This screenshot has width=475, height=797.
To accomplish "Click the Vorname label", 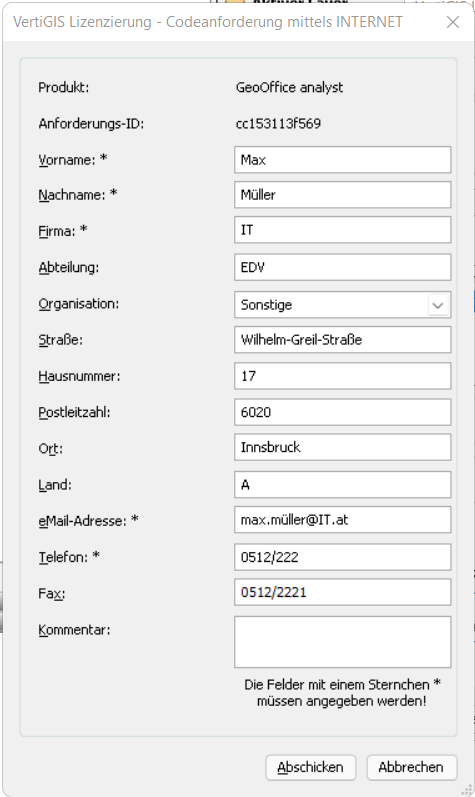I will click(73, 160).
